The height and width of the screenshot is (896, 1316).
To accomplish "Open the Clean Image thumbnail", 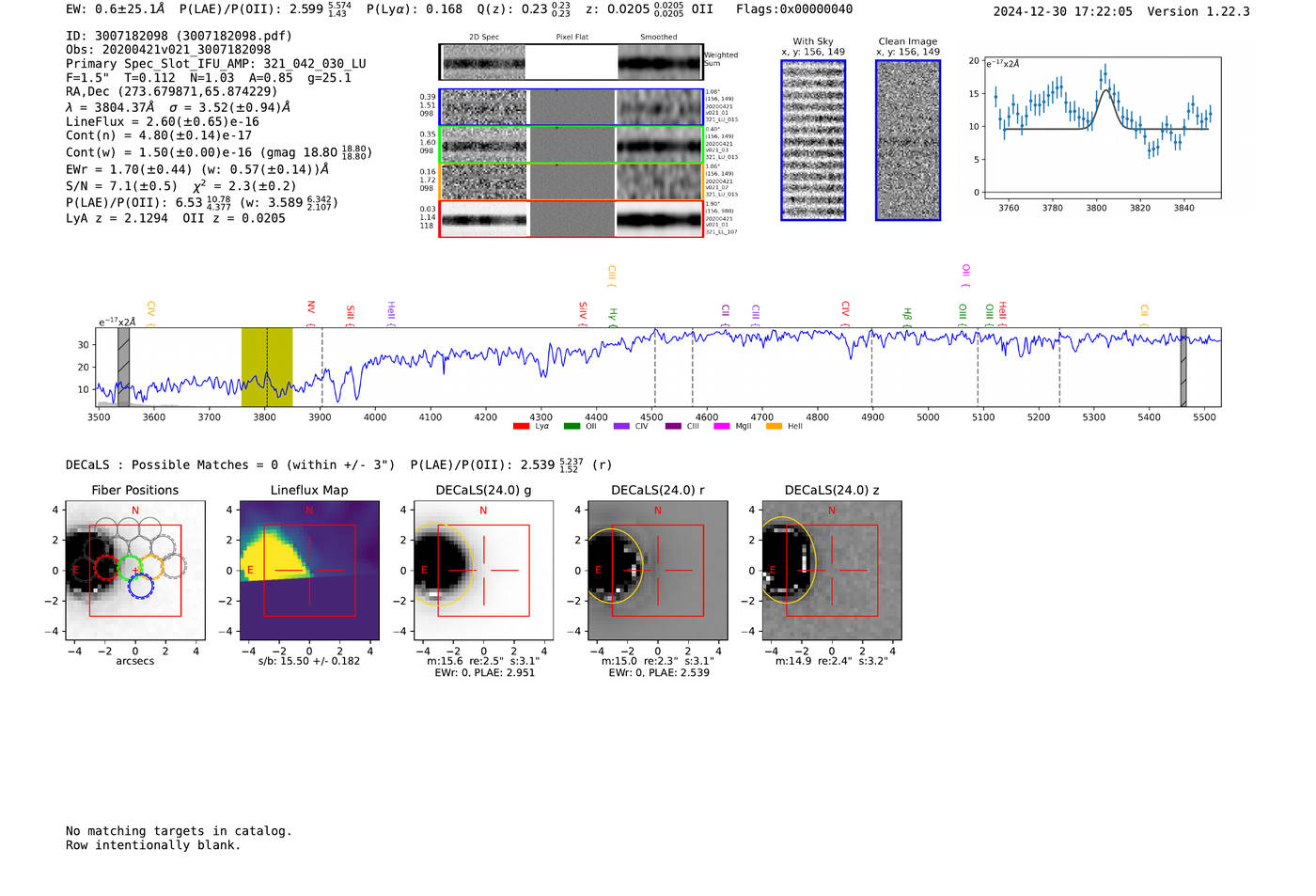I will pos(908,140).
